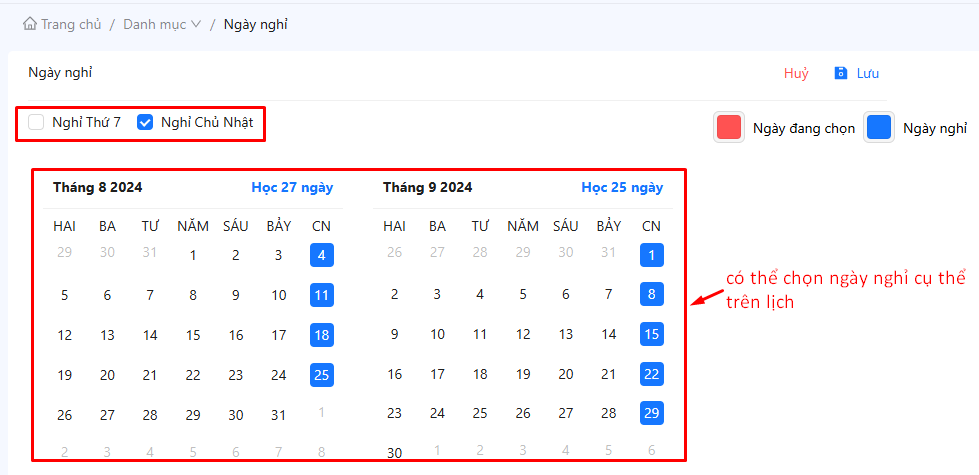Select highlighted Sunday August 25
Image resolution: width=979 pixels, height=475 pixels.
tap(321, 375)
